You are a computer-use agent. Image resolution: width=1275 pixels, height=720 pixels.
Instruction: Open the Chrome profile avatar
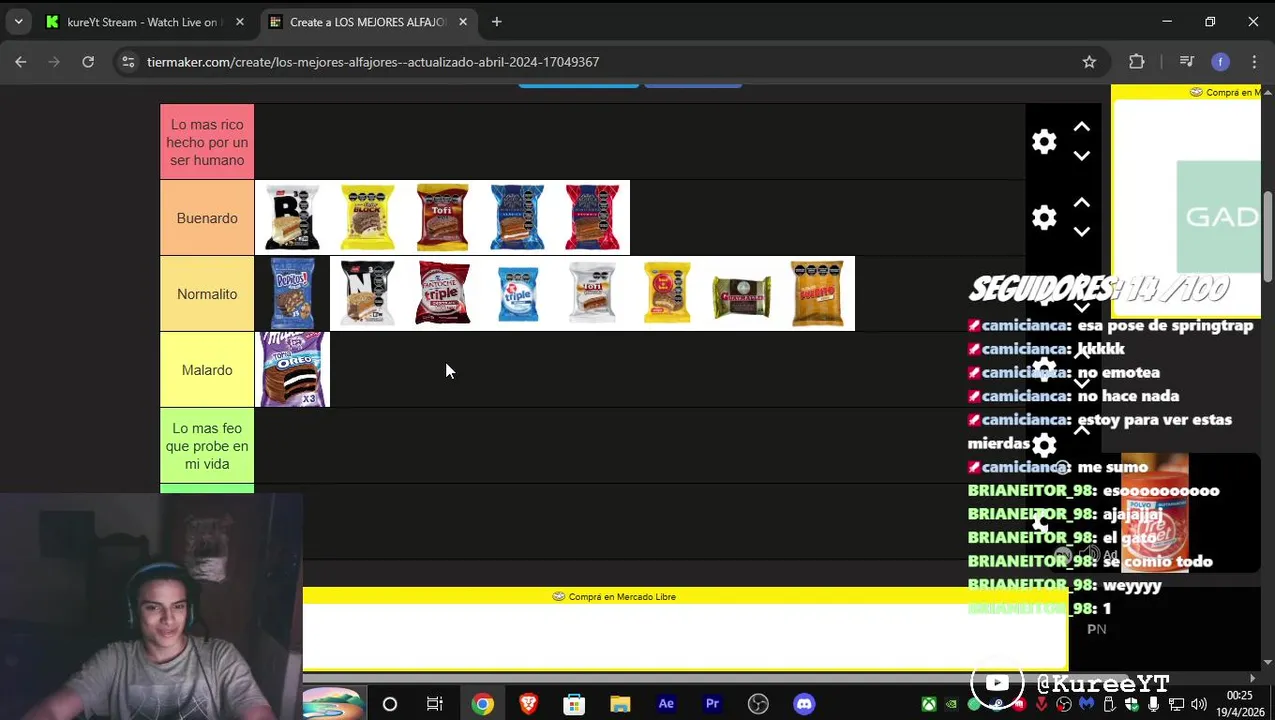tap(1220, 62)
